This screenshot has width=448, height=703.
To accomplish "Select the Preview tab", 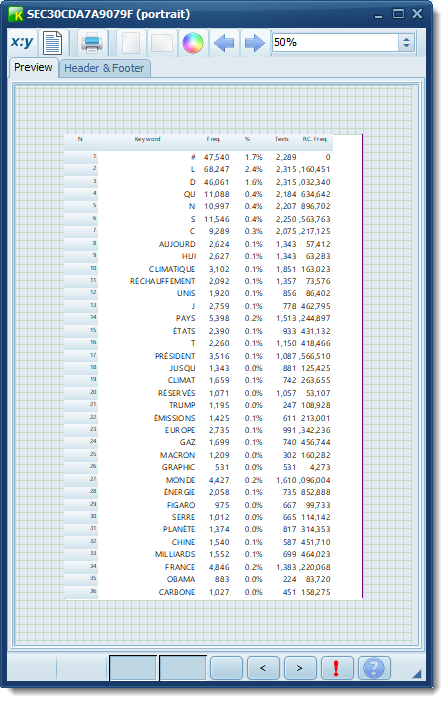I will point(33,67).
